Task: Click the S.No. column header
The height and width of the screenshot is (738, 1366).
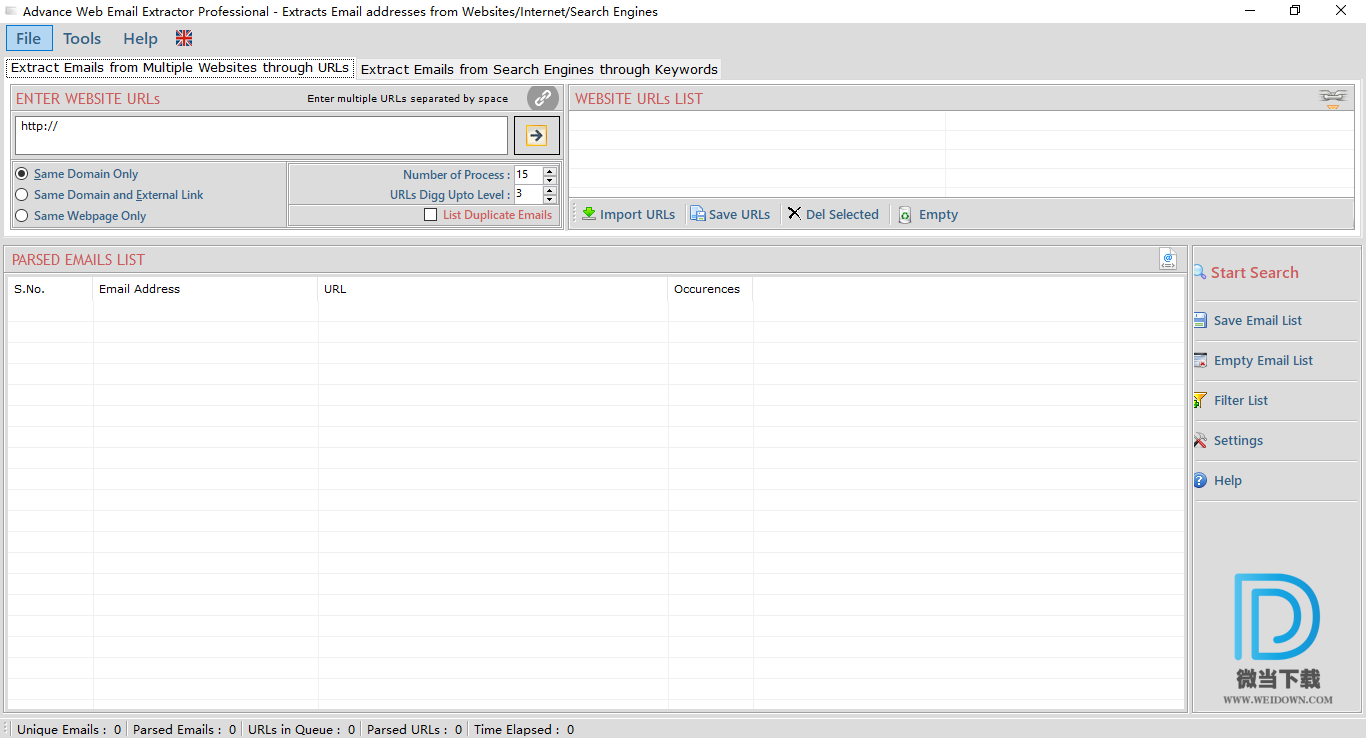Action: (51, 289)
